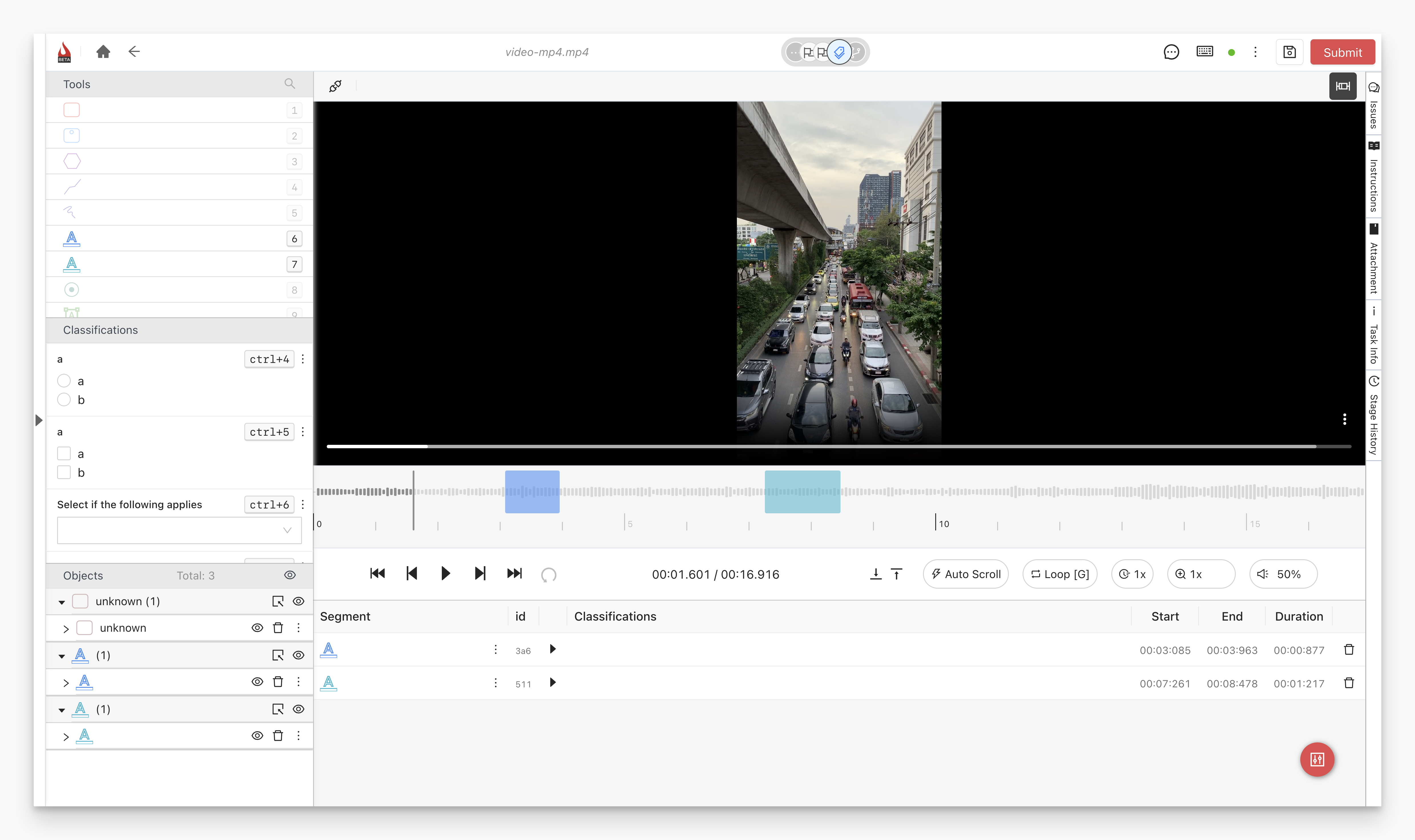The height and width of the screenshot is (840, 1415).
Task: Select the polygon tool in Tools list
Action: [x=72, y=161]
